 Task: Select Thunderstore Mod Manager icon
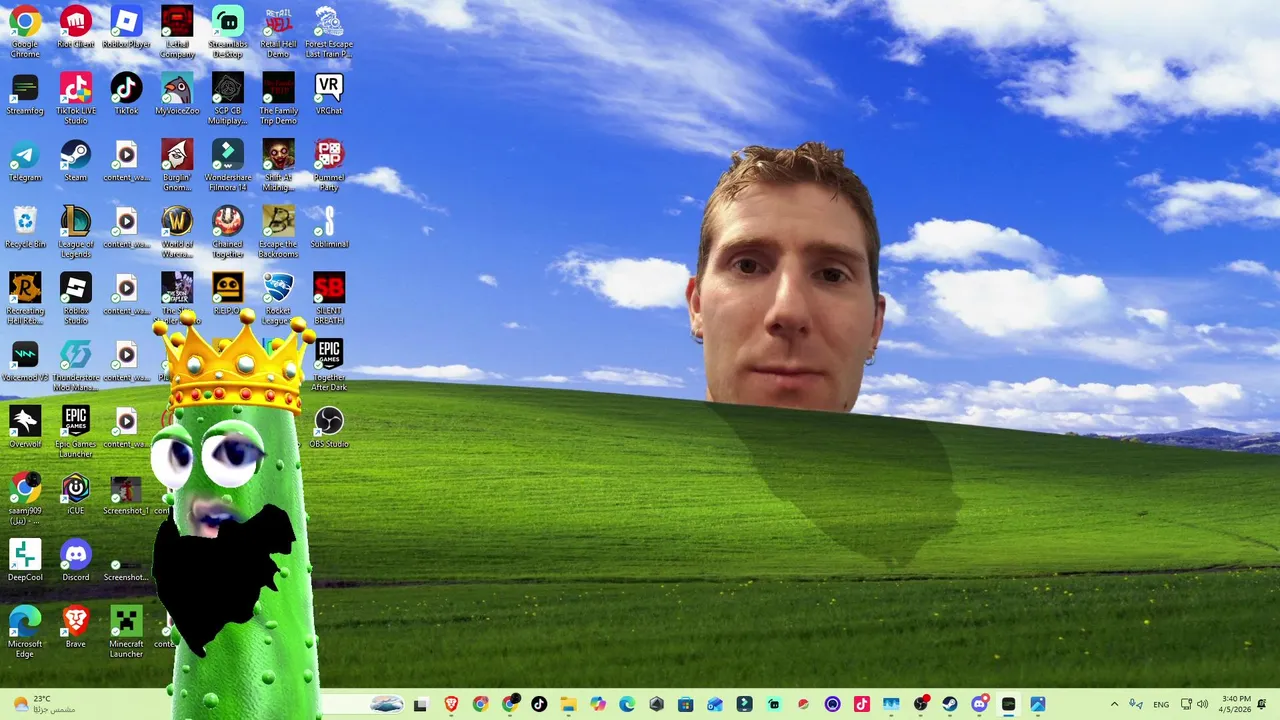(x=75, y=365)
